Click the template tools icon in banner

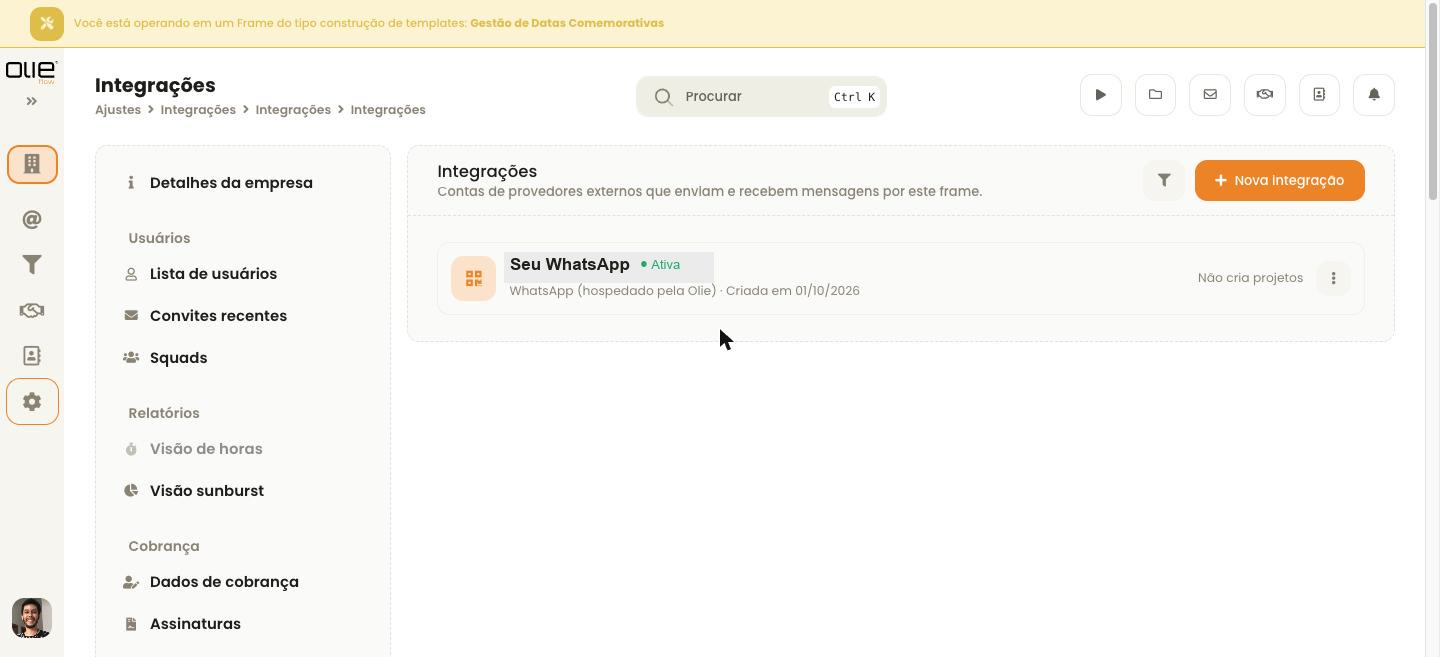coord(47,23)
